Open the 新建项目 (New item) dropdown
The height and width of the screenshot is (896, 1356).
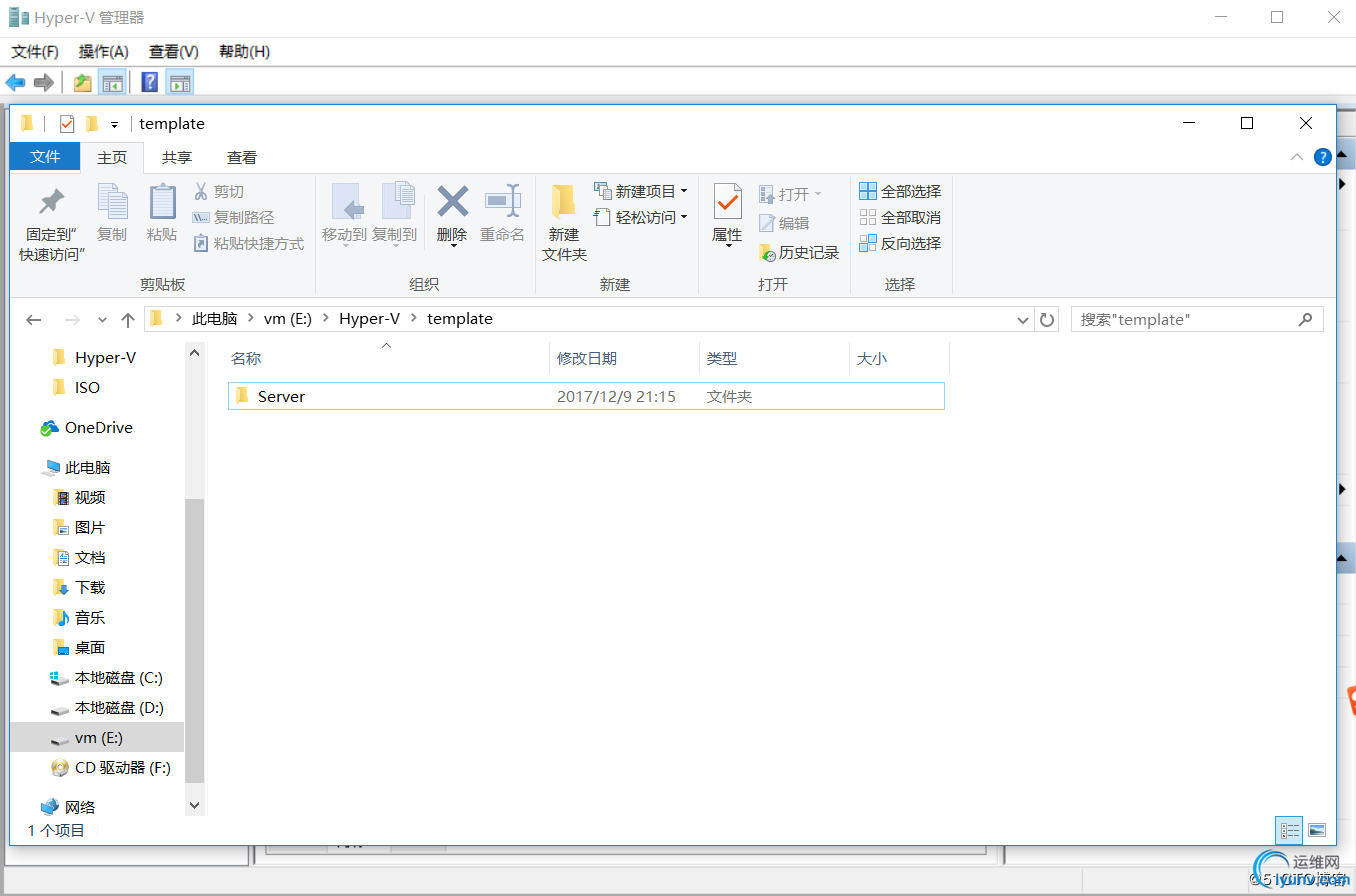tap(641, 191)
